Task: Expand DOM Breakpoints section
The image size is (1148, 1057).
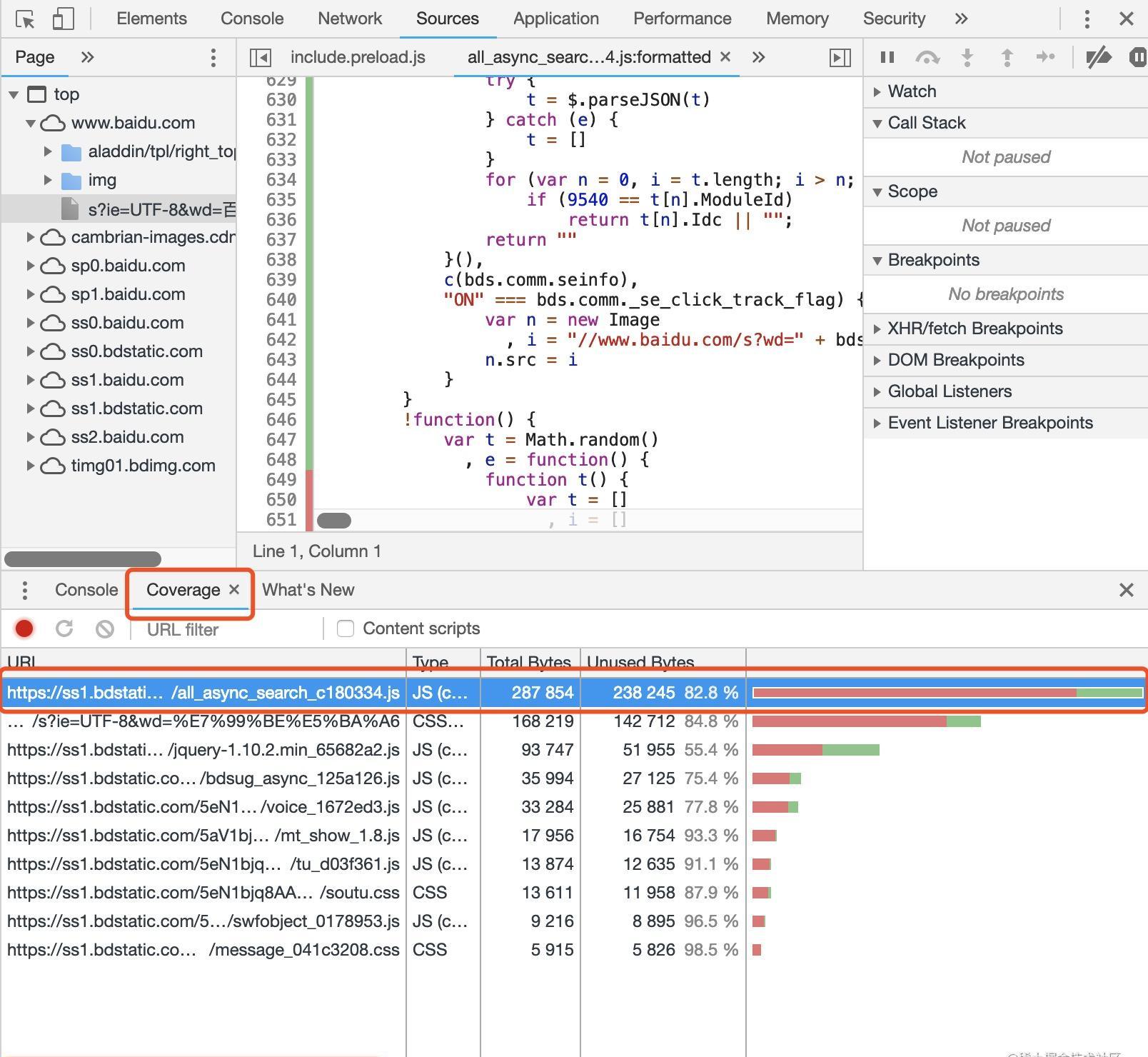Action: coord(1006,360)
